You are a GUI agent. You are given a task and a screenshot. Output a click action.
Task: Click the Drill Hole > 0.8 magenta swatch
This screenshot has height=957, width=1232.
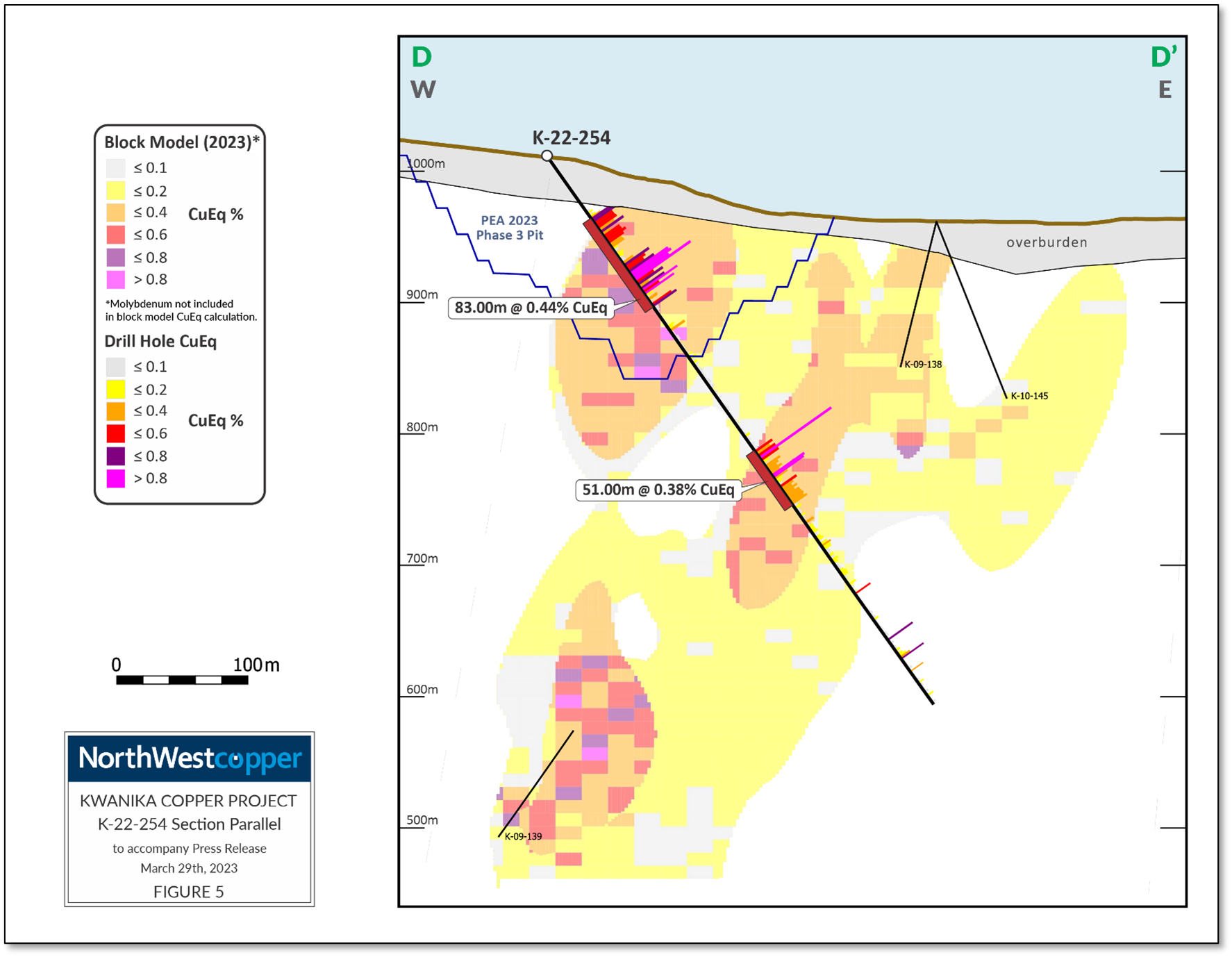click(x=115, y=479)
